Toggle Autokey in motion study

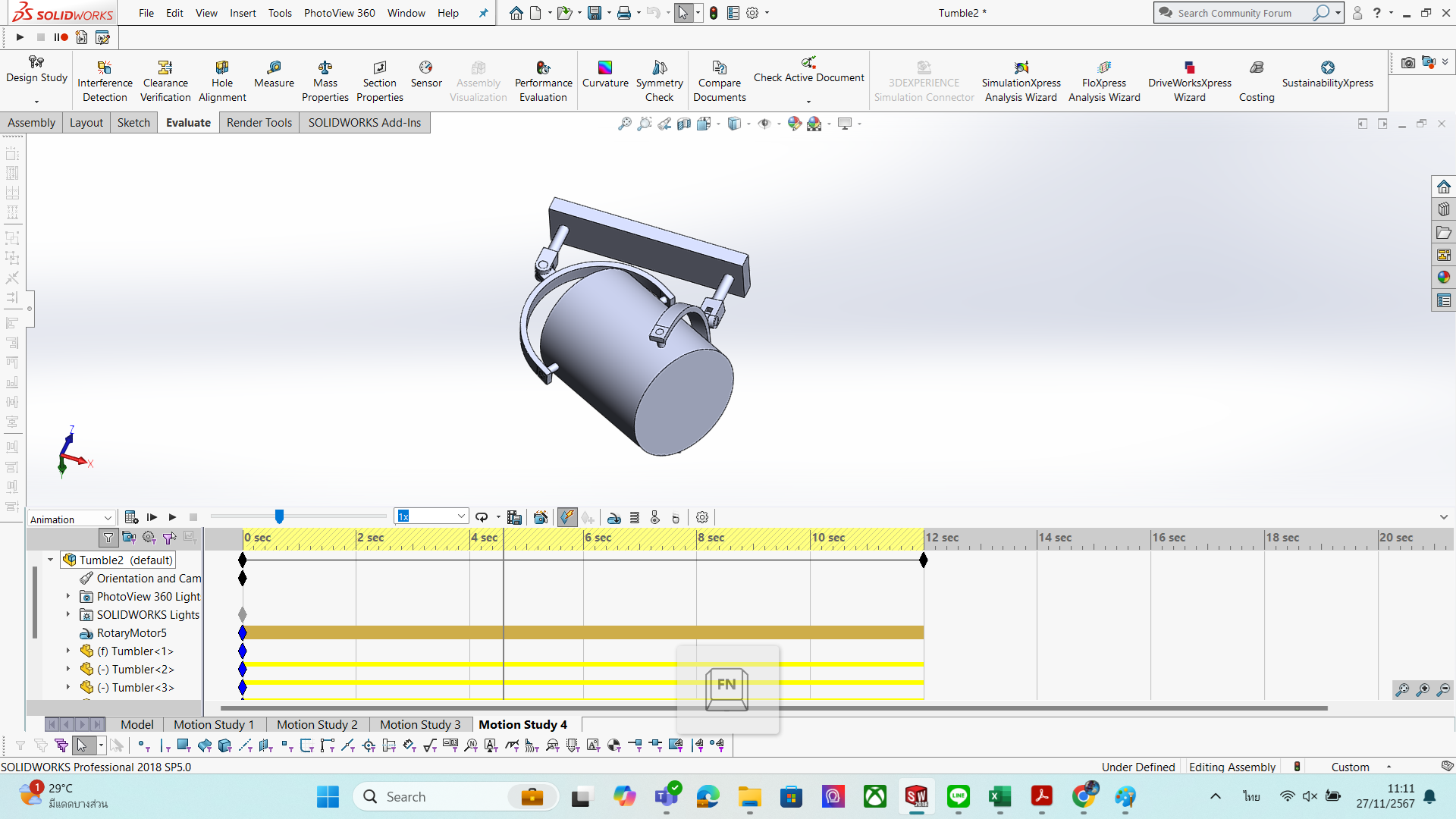tap(567, 517)
